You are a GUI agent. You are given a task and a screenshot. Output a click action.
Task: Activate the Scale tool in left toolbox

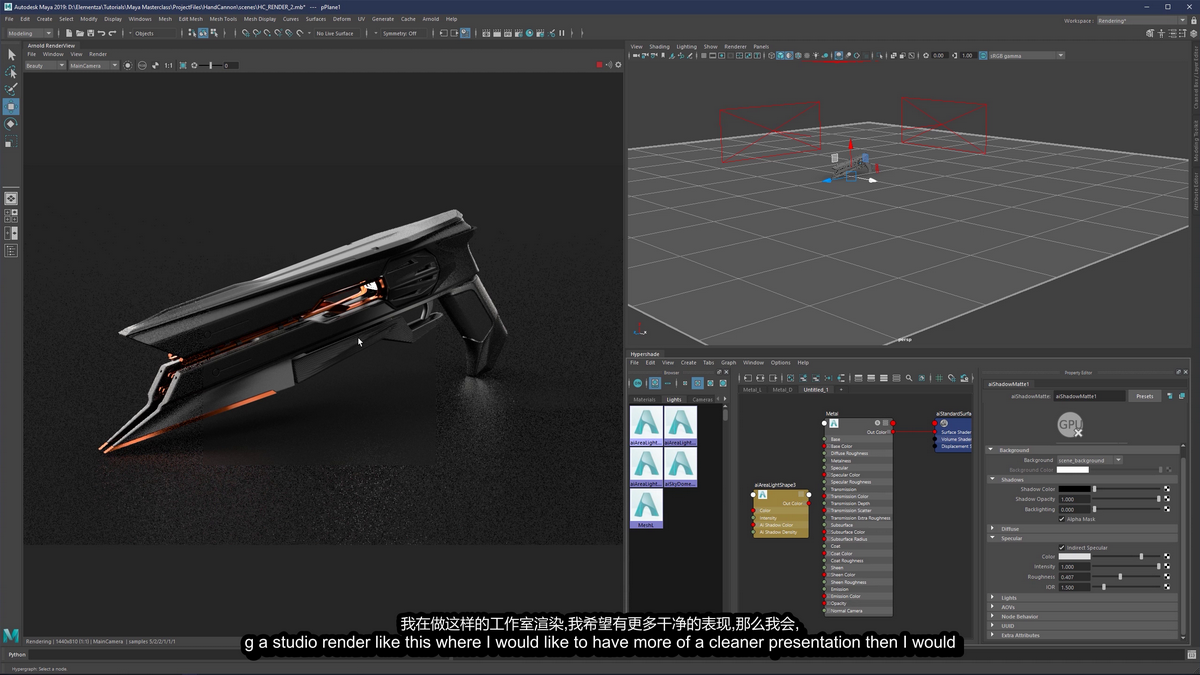[x=11, y=143]
